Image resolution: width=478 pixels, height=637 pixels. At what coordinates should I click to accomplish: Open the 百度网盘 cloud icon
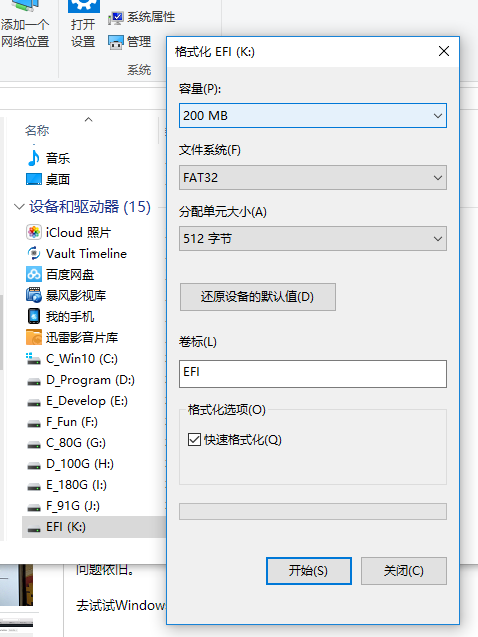[x=34, y=274]
